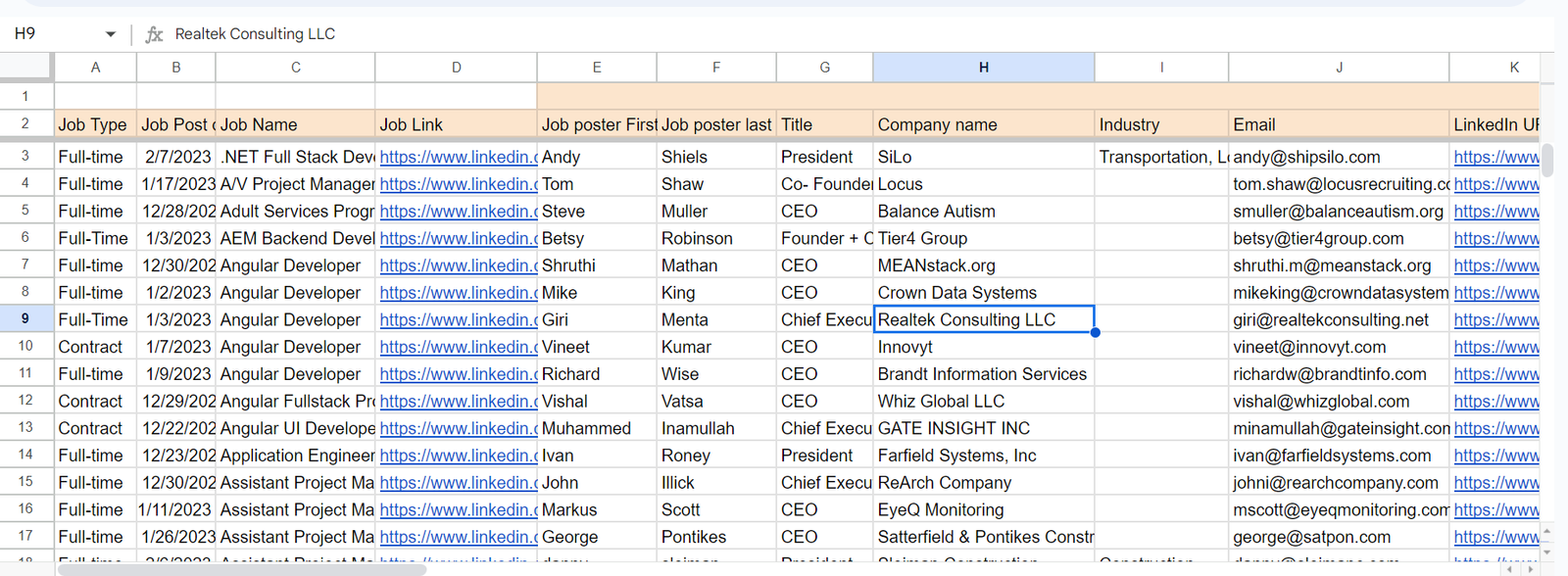
Task: Click last name 'Robinson'
Action: click(716, 238)
